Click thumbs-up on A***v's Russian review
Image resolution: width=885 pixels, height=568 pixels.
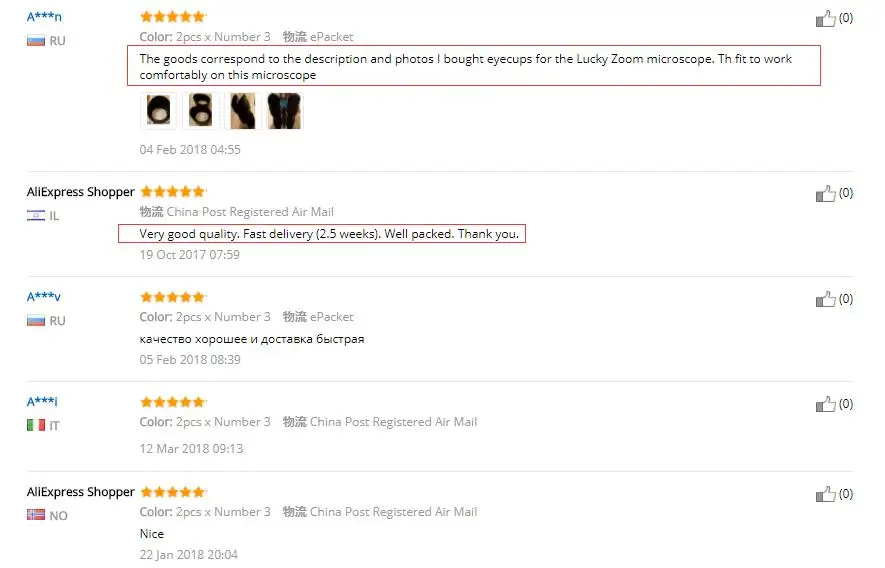click(x=825, y=299)
